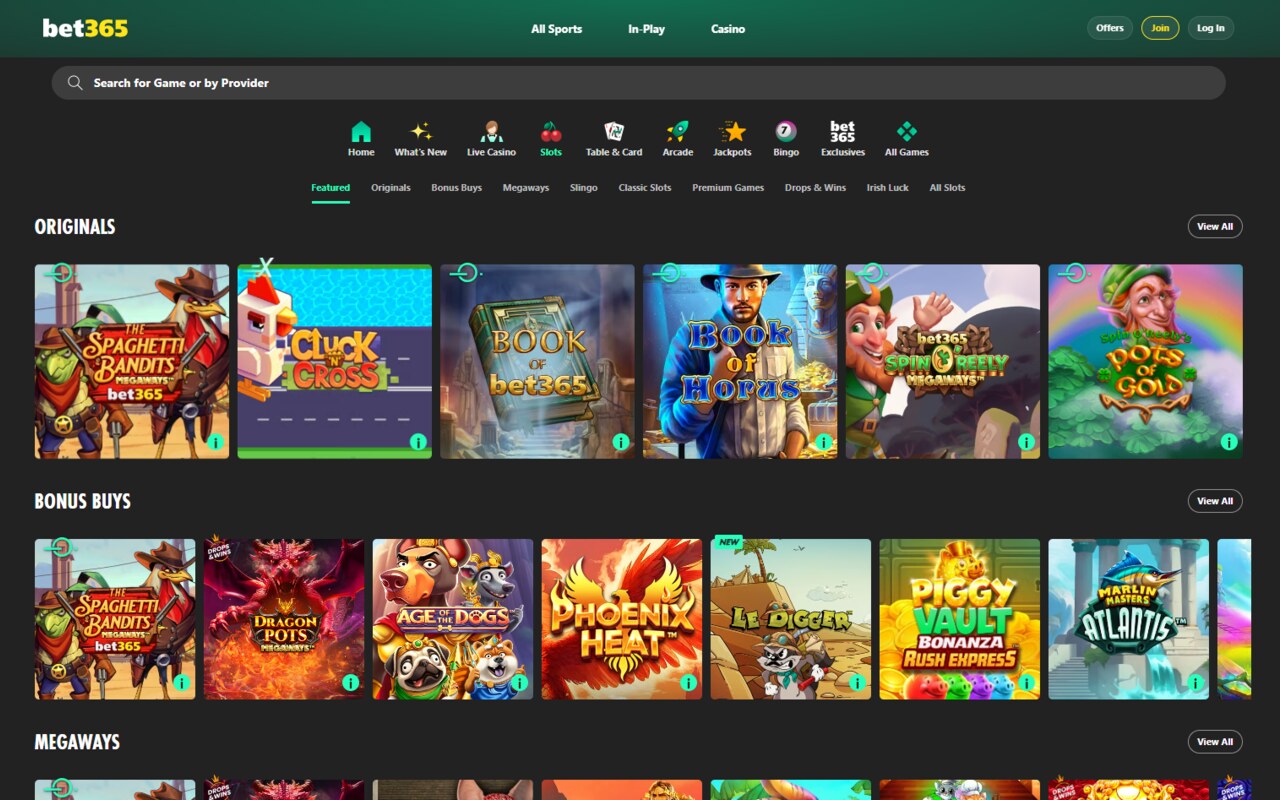Image resolution: width=1280 pixels, height=800 pixels.
Task: Open the Live Casino category icon
Action: click(x=491, y=132)
